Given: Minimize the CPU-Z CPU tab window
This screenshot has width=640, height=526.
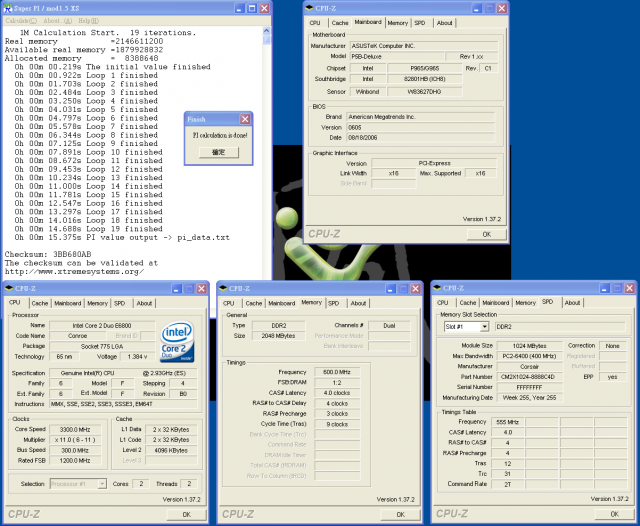Looking at the screenshot, I should pyautogui.click(x=176, y=289).
